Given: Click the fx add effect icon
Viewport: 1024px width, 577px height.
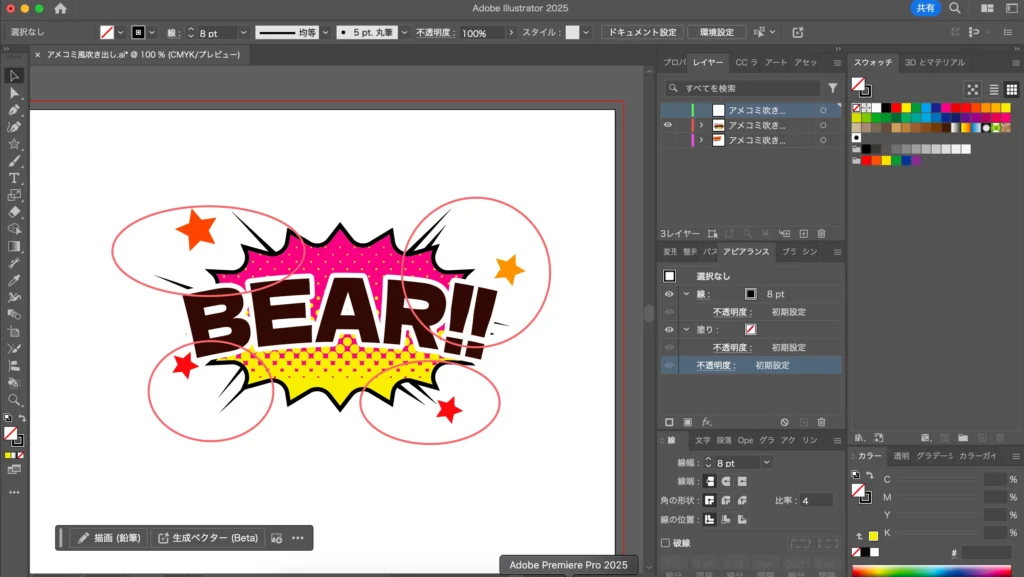Looking at the screenshot, I should coord(706,423).
